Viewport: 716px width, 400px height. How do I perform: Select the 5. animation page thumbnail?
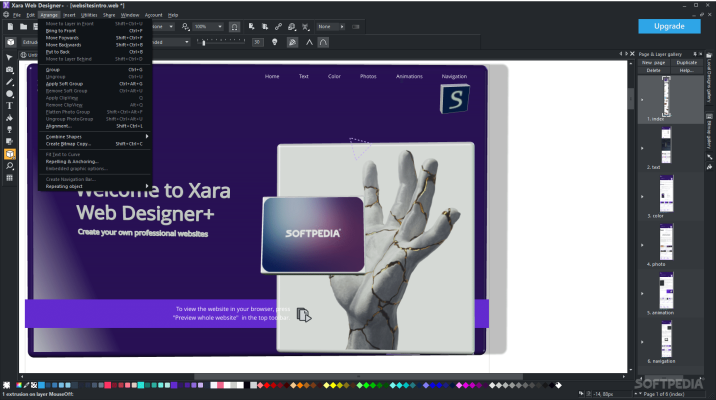(x=666, y=290)
